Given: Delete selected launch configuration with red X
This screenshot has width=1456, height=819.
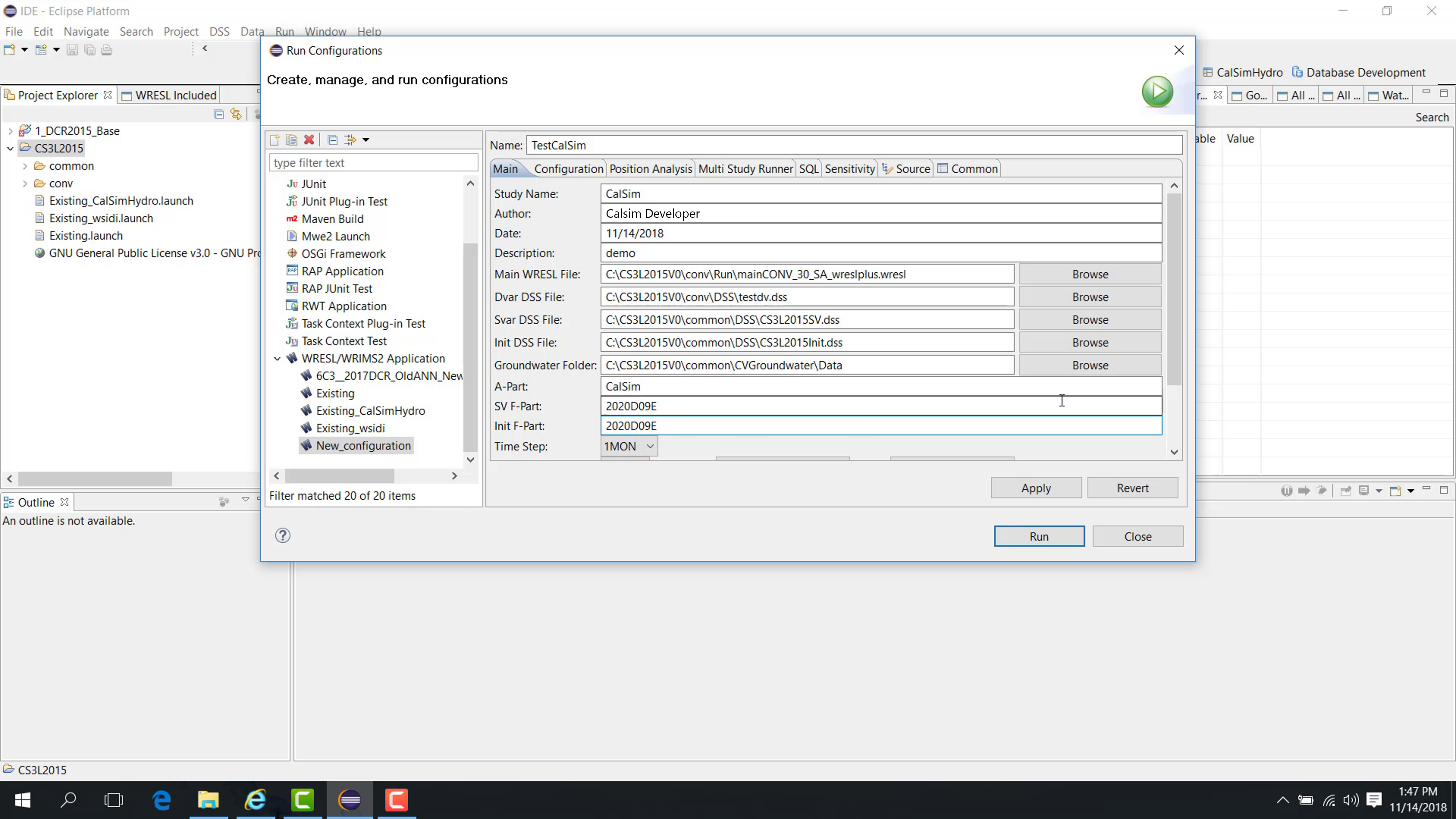Looking at the screenshot, I should click(309, 140).
